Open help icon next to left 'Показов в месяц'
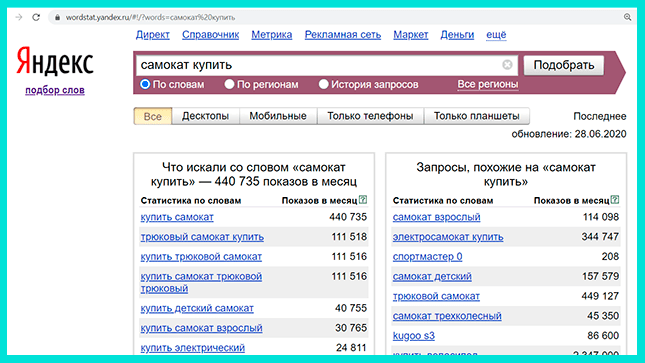 363,200
